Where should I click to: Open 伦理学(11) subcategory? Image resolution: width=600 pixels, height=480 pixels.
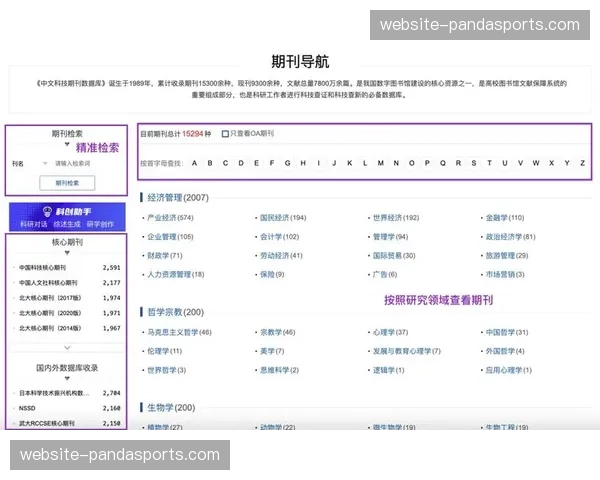[x=165, y=351]
